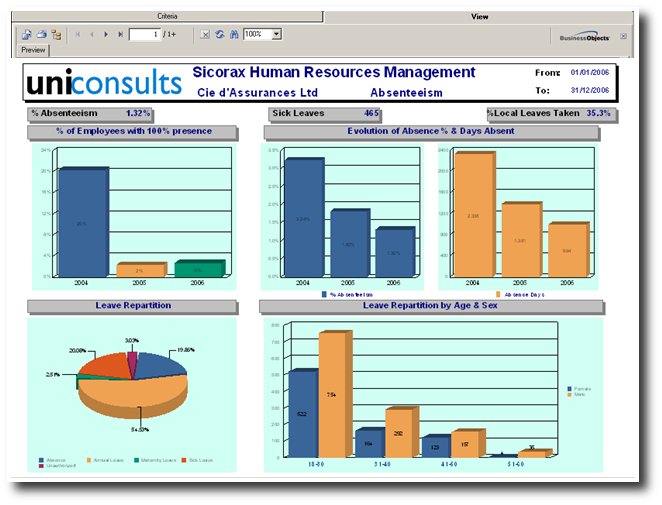Open the 100% zoom dropdown
Viewport: 662px width, 505px height.
click(276, 34)
